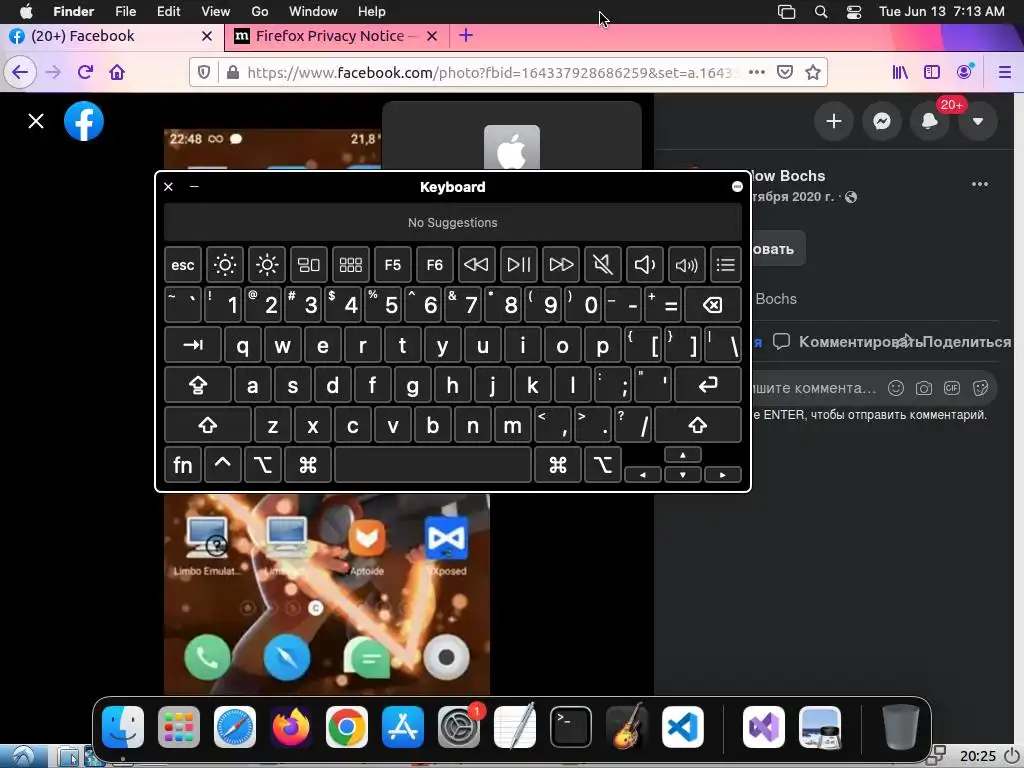Click the Поделиться button
The width and height of the screenshot is (1024, 768).
coord(967,342)
